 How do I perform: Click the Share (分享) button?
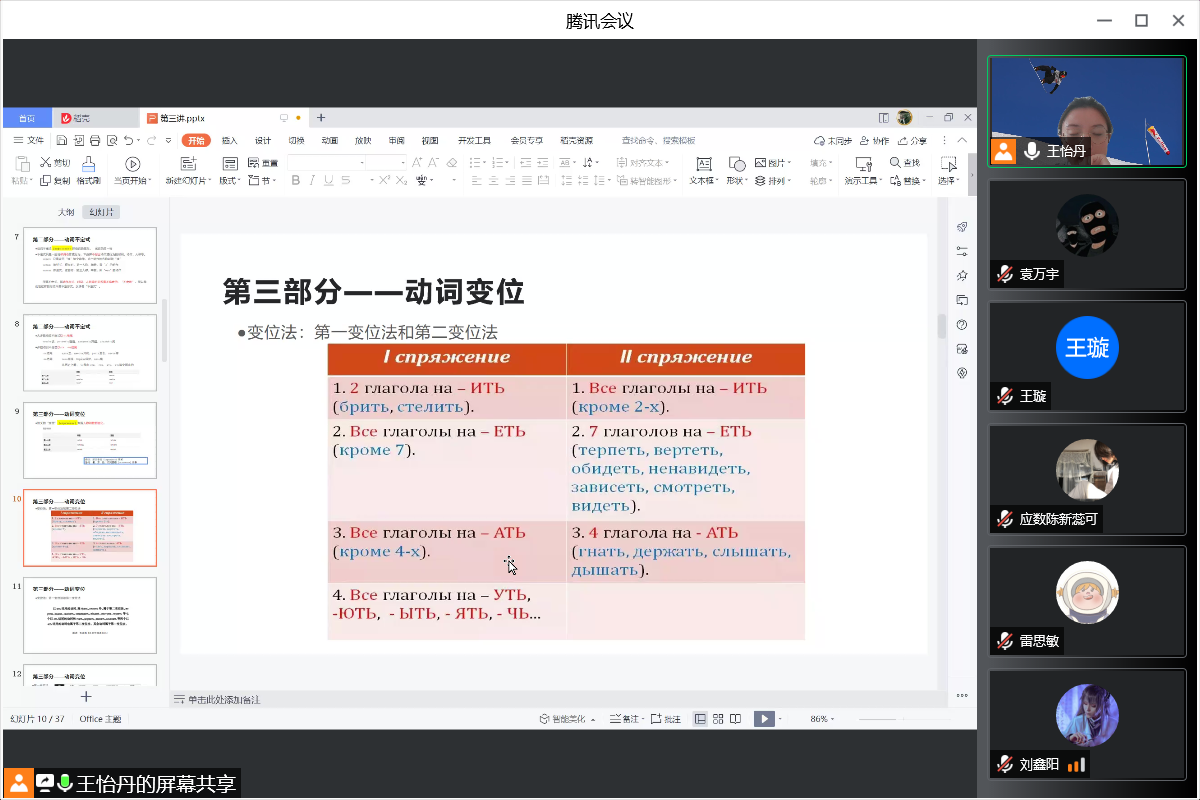click(912, 141)
